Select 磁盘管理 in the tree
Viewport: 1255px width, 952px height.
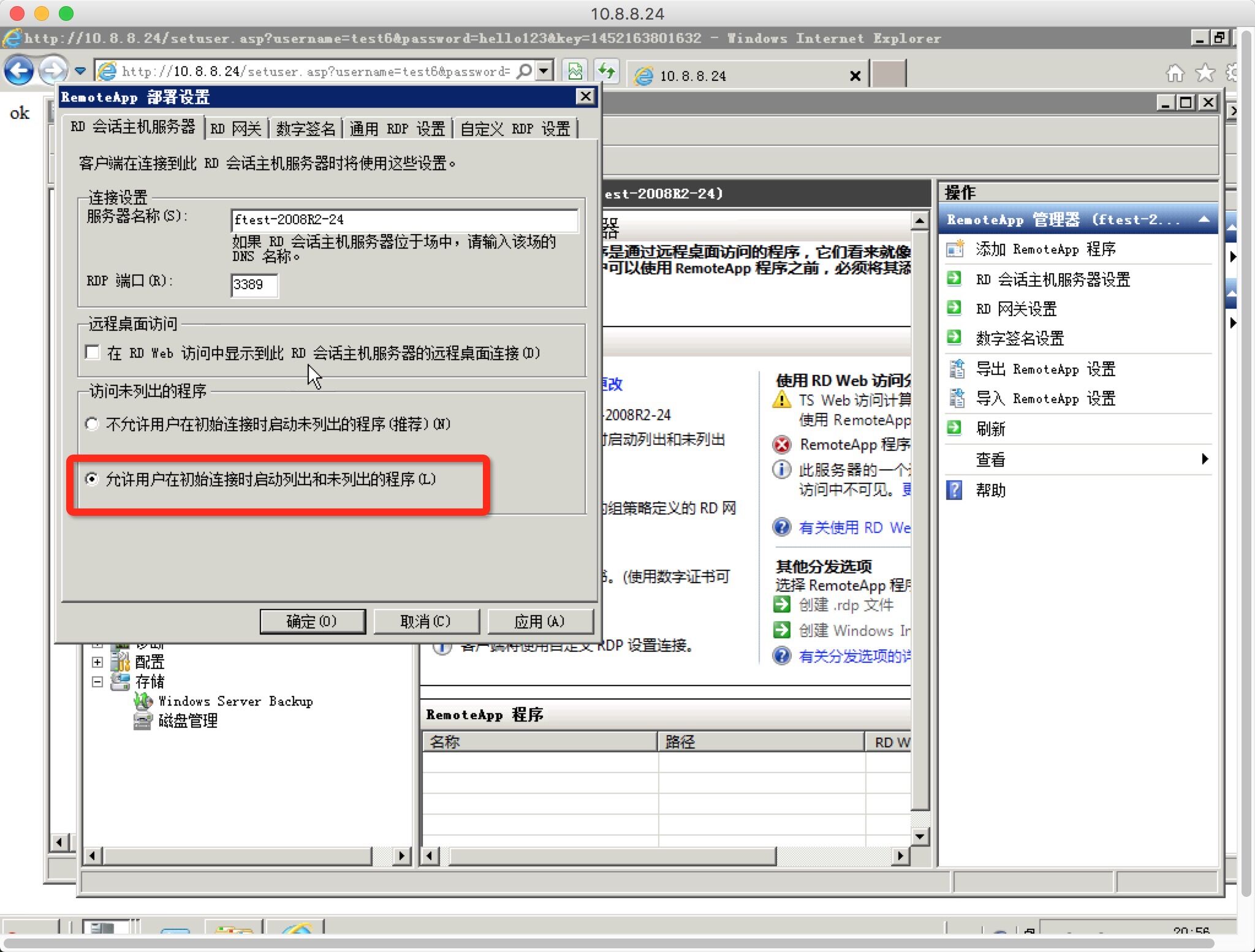(188, 720)
